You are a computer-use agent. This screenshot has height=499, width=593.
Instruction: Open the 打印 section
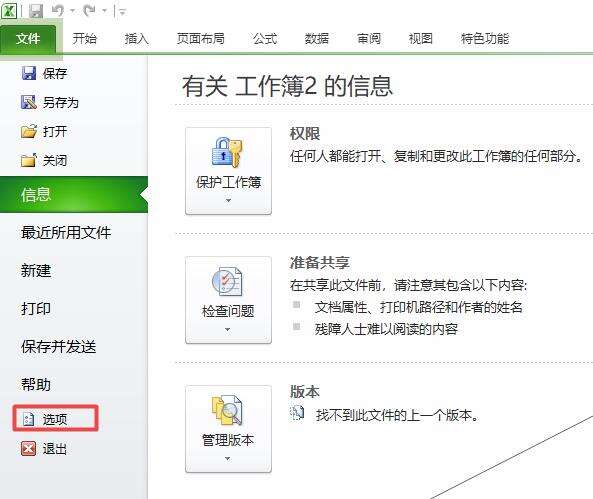click(x=36, y=308)
